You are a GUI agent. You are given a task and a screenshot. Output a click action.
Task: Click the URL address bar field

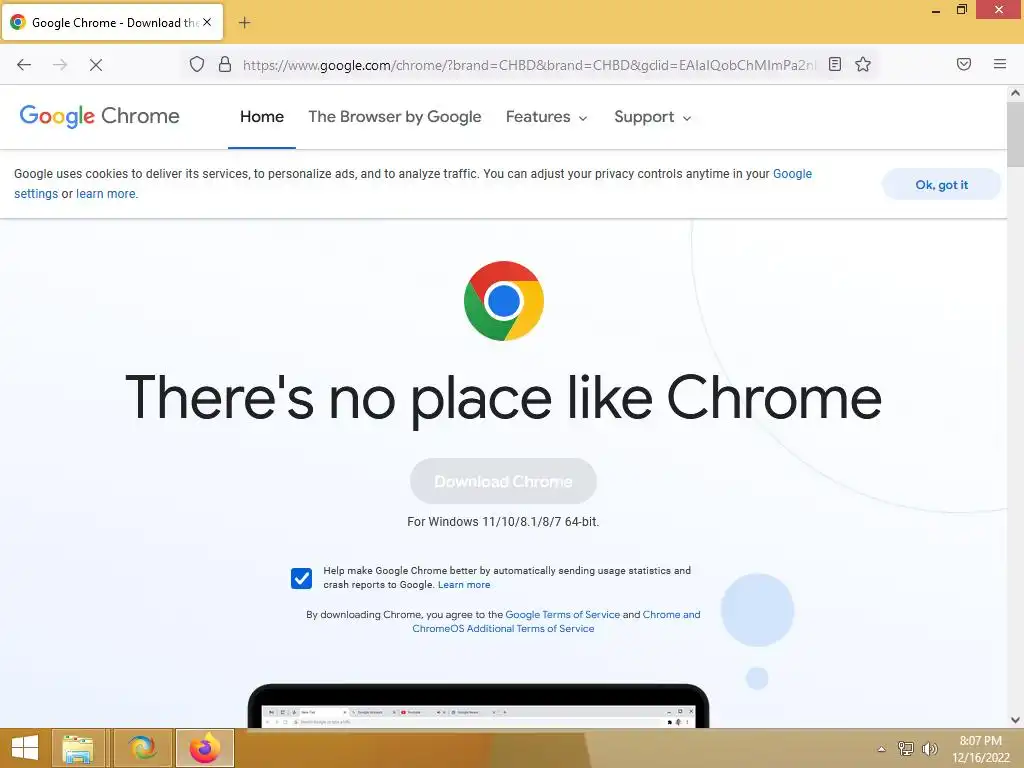[x=529, y=65]
